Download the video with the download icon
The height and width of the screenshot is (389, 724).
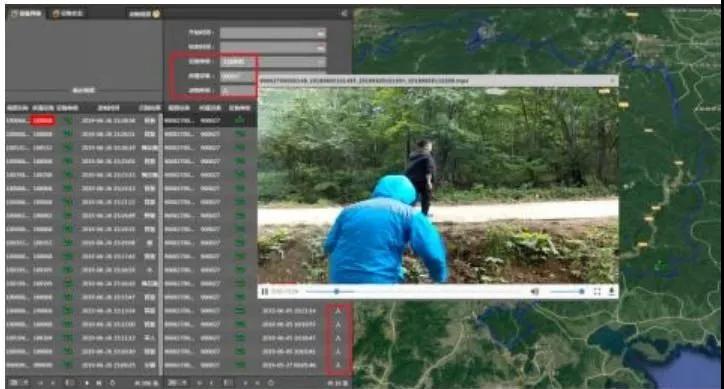click(611, 292)
